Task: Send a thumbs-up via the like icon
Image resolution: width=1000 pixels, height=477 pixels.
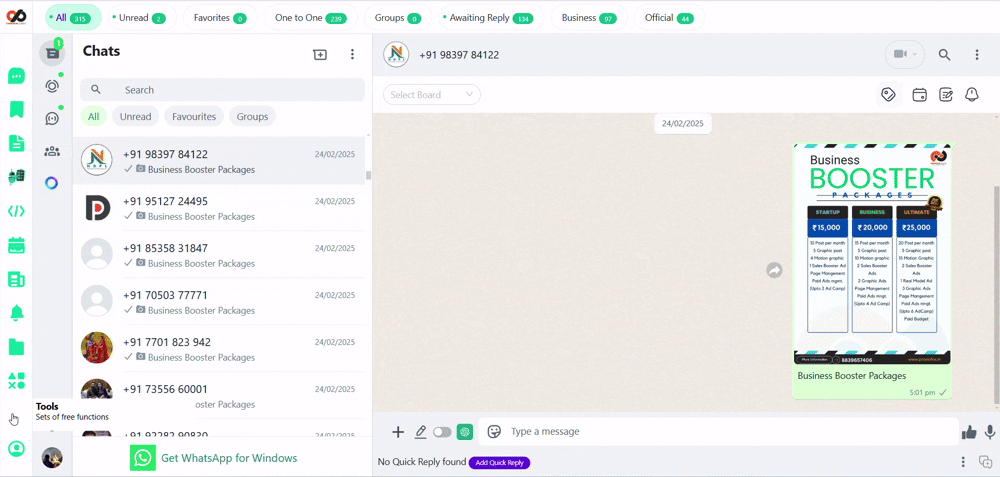Action: coord(968,432)
